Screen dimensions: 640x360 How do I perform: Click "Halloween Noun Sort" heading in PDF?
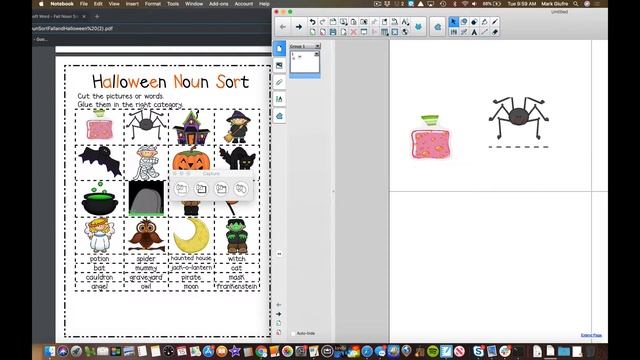pos(170,82)
